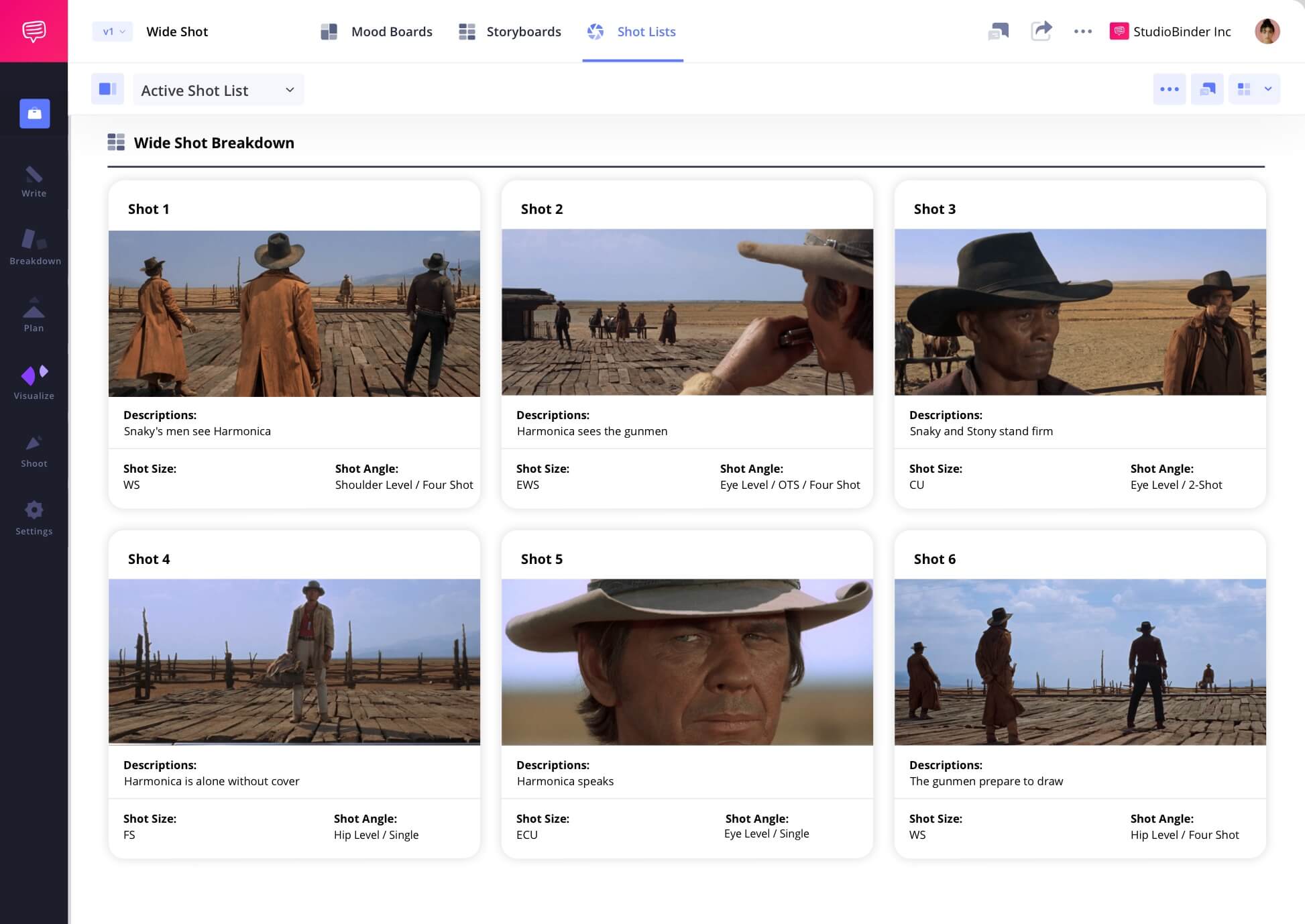Switch to the Storyboards tab
1305x924 pixels.
tap(510, 32)
